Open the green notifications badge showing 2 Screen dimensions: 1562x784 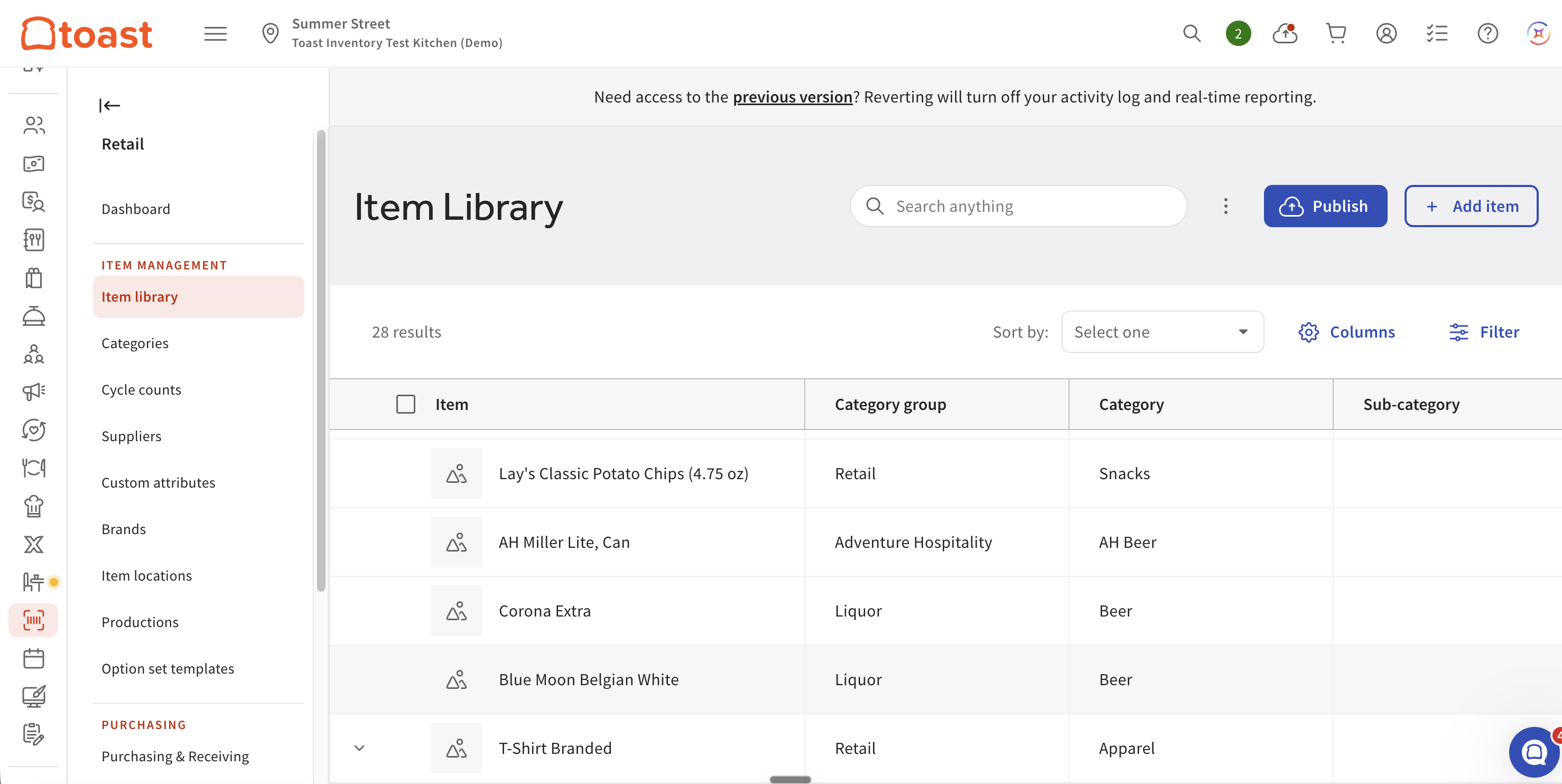pyautogui.click(x=1238, y=33)
